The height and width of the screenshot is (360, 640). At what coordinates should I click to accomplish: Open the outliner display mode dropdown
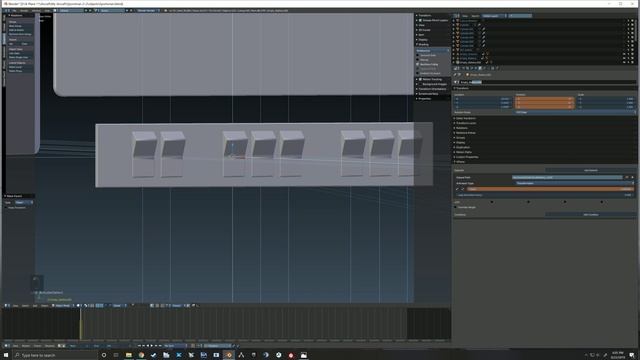[493, 16]
